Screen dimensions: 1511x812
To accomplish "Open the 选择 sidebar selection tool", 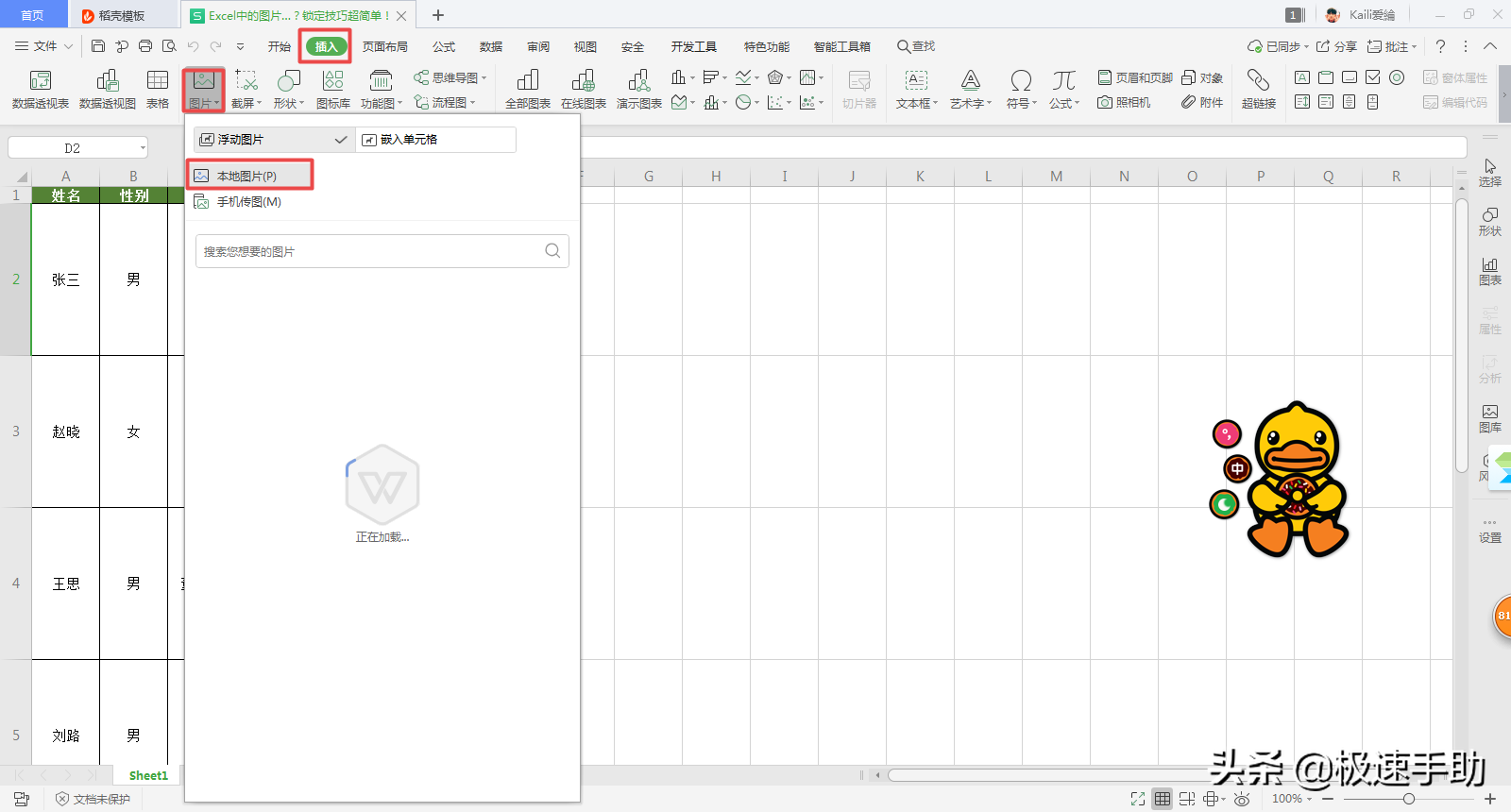I will click(1489, 173).
